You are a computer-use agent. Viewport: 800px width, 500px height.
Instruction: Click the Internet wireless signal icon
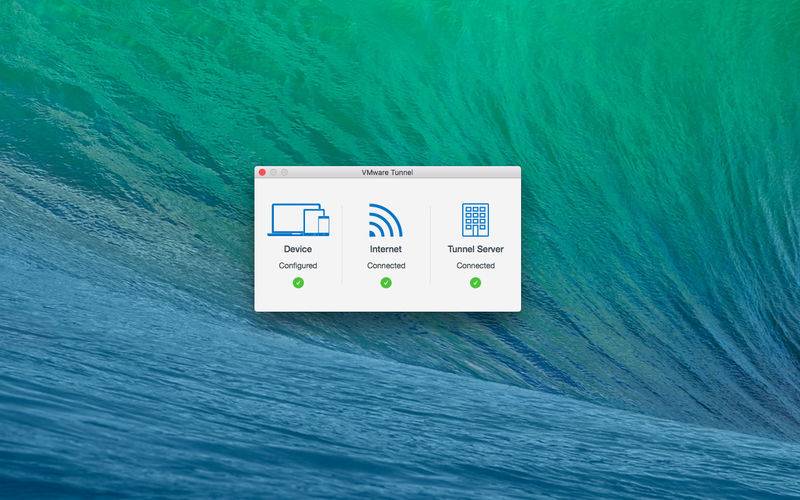(386, 220)
